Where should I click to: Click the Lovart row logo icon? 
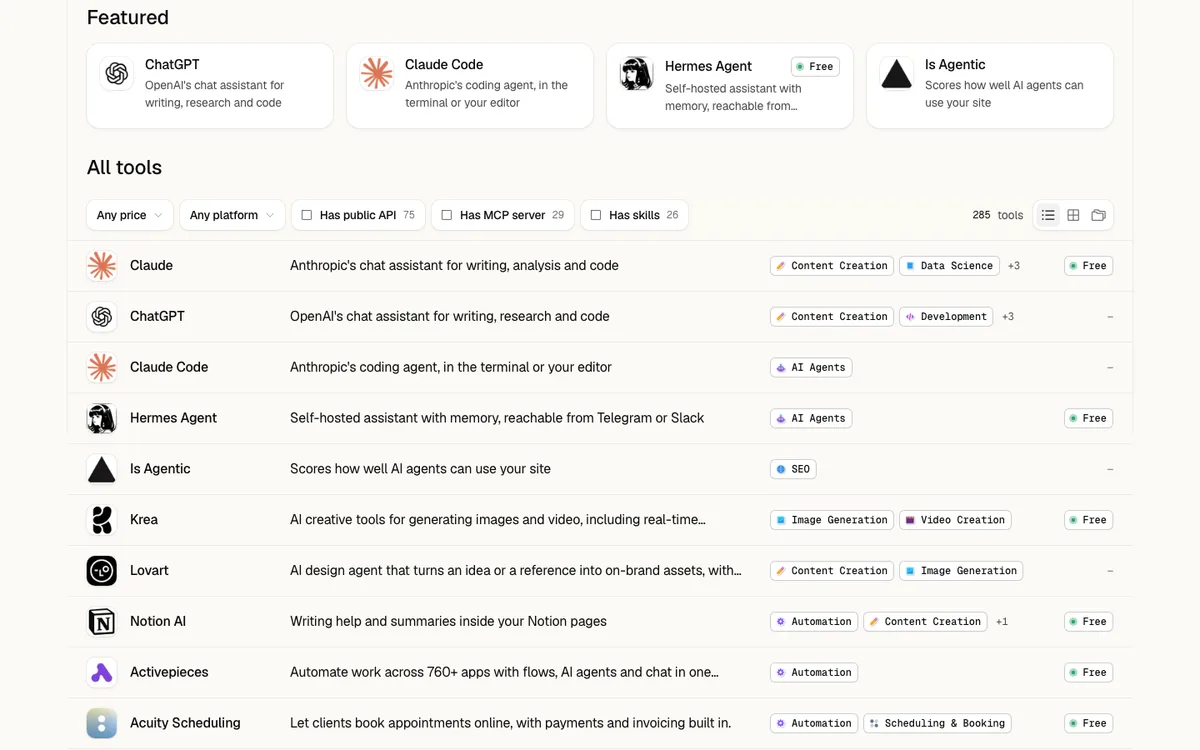click(x=101, y=571)
